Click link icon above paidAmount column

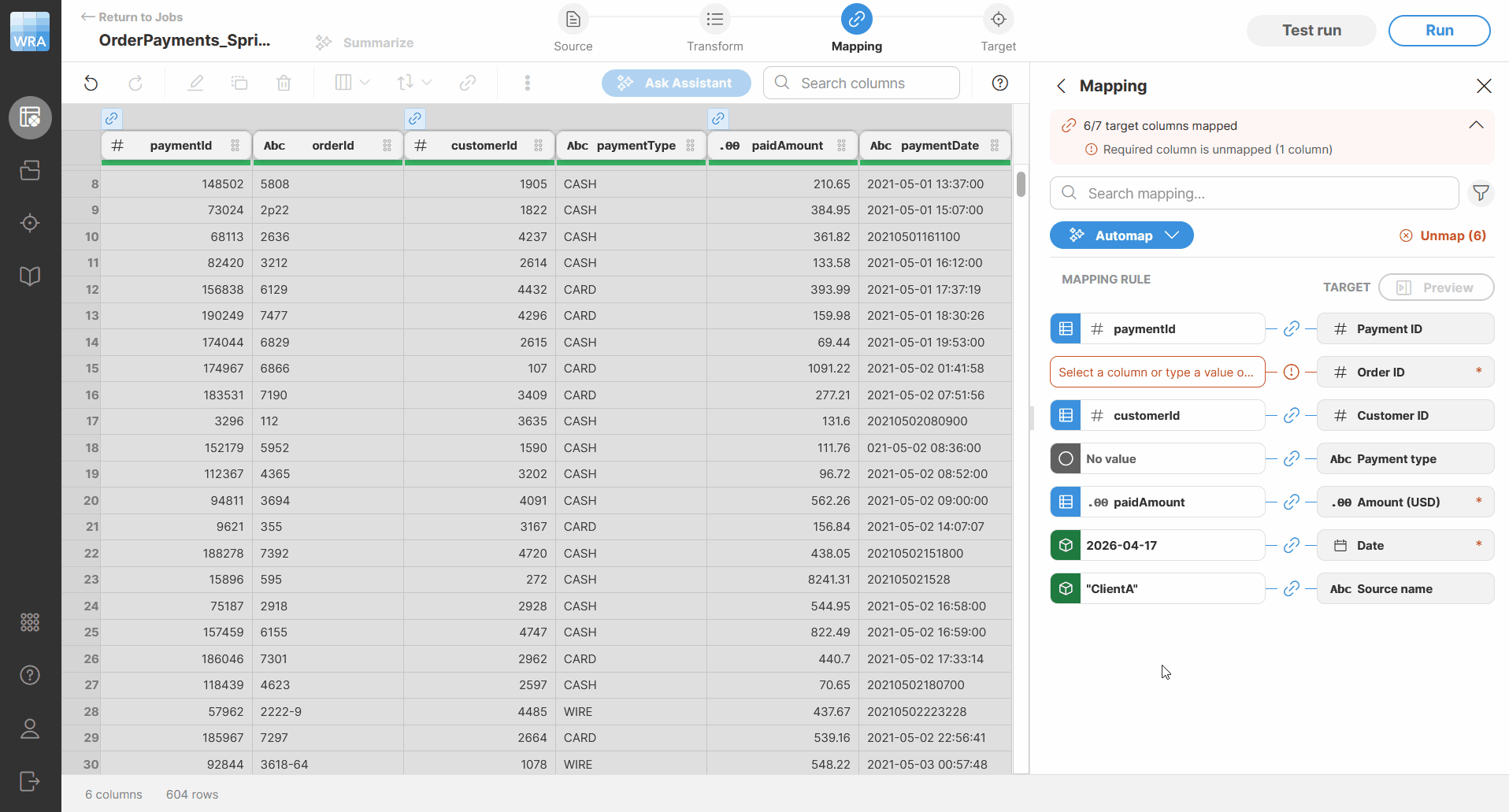[717, 119]
